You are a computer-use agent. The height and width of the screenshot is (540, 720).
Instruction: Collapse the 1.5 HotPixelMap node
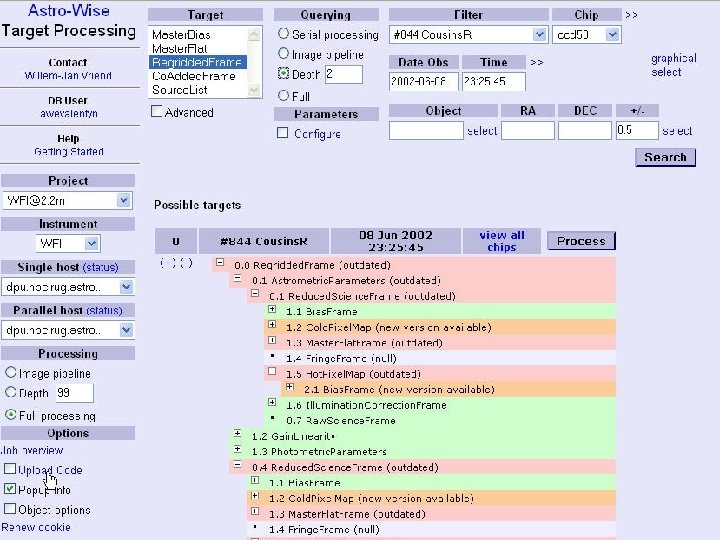click(272, 371)
